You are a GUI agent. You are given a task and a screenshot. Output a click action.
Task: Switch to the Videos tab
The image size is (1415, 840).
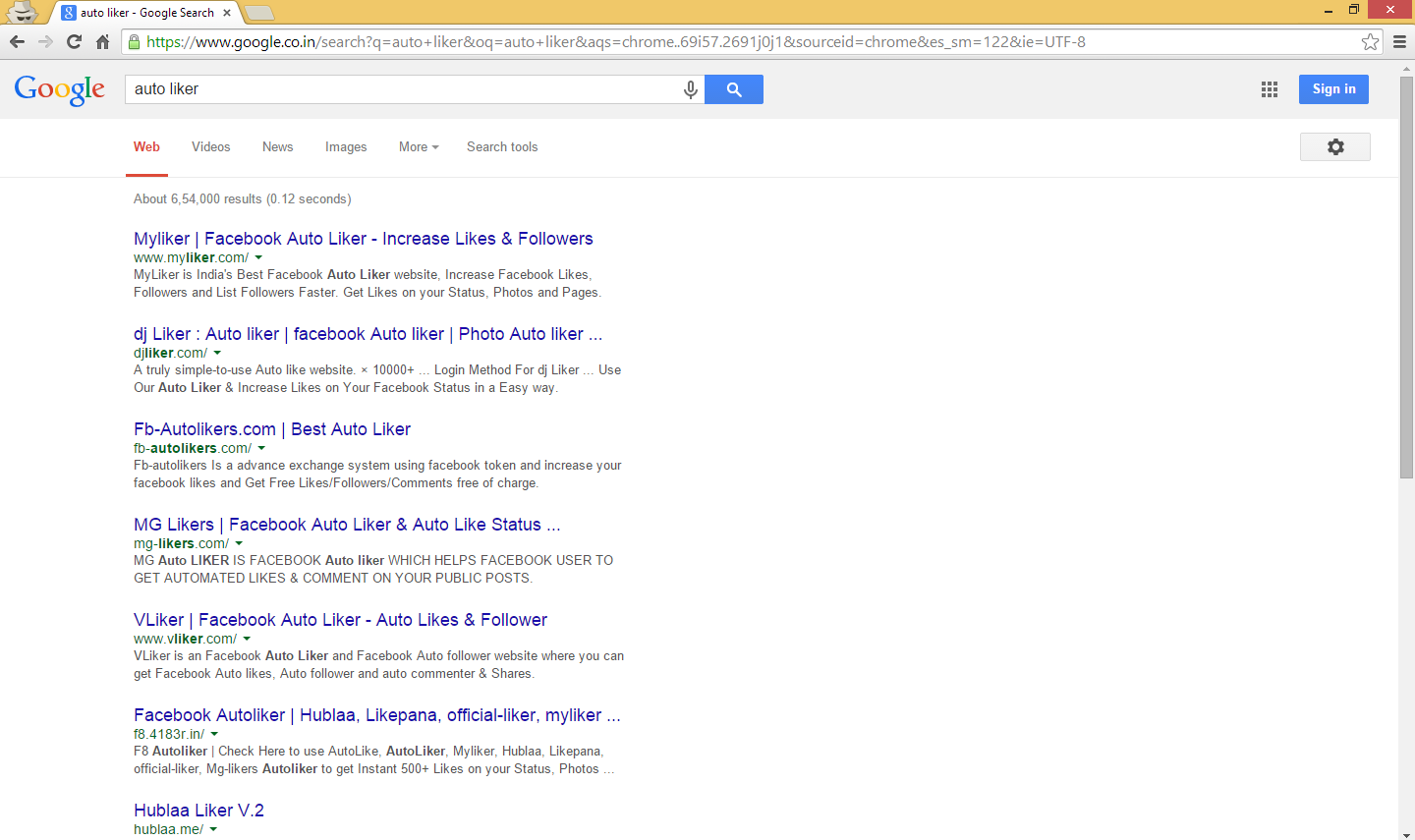click(210, 146)
